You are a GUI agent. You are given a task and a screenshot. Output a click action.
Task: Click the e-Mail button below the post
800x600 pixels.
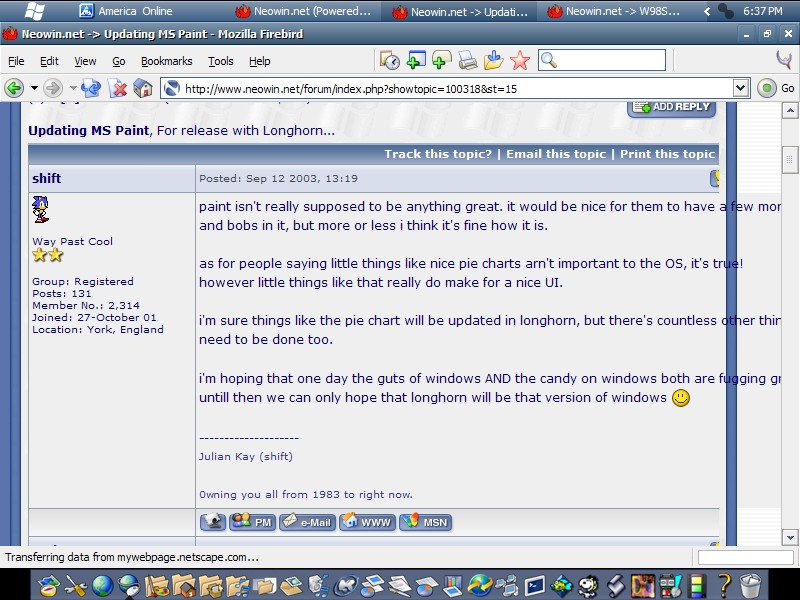pos(308,521)
